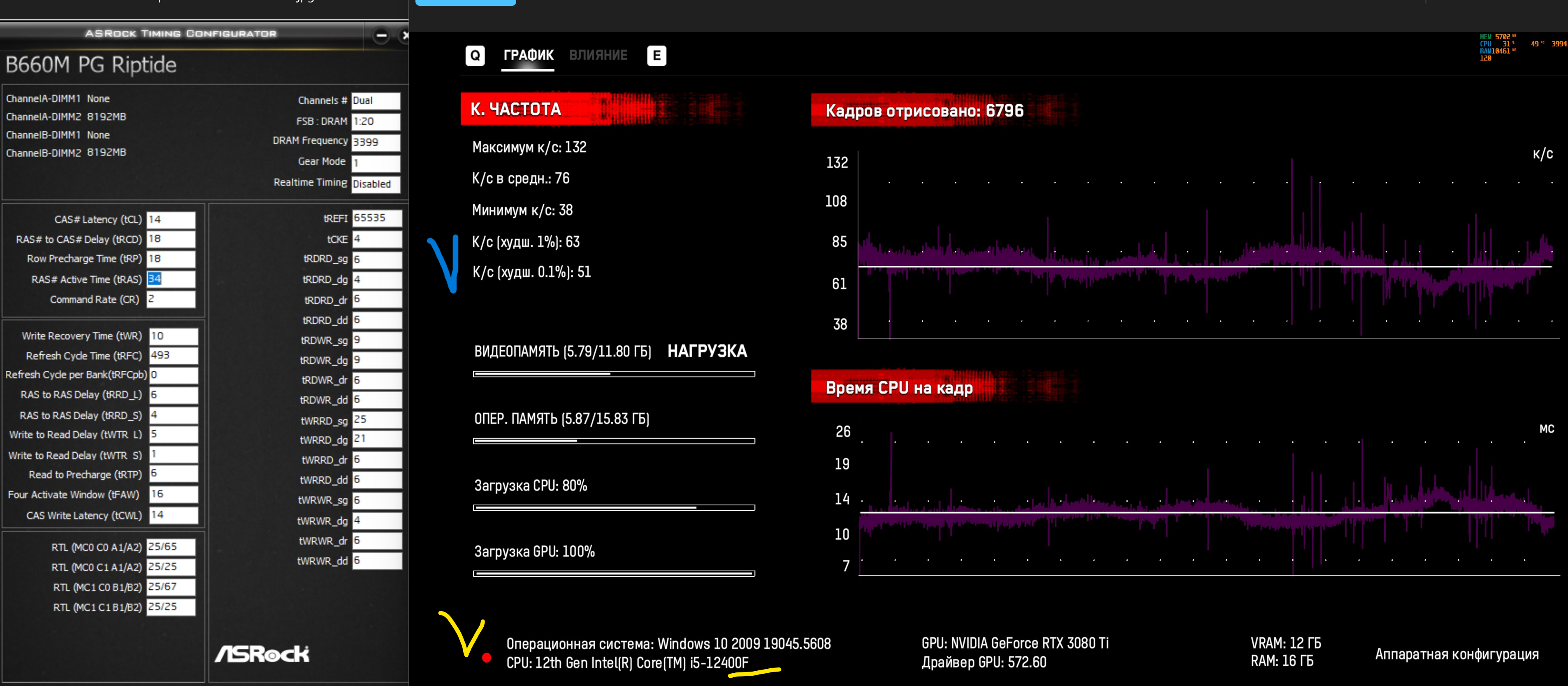Close the ASRock Timing Configurator window
Screen dimensions: 1568x686
pyautogui.click(x=405, y=36)
